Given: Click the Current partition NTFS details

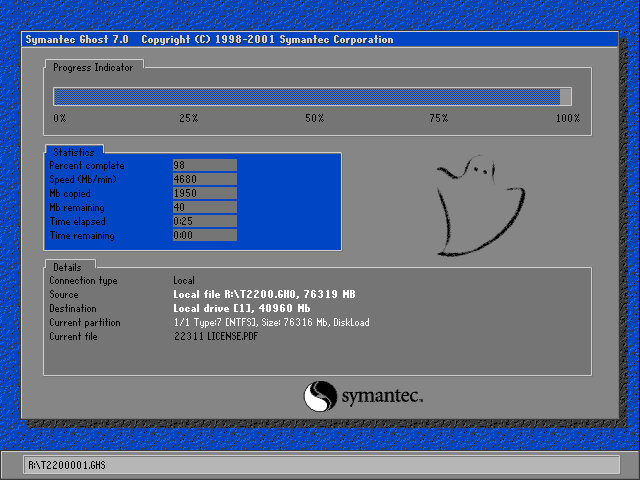Looking at the screenshot, I should click(x=270, y=323).
